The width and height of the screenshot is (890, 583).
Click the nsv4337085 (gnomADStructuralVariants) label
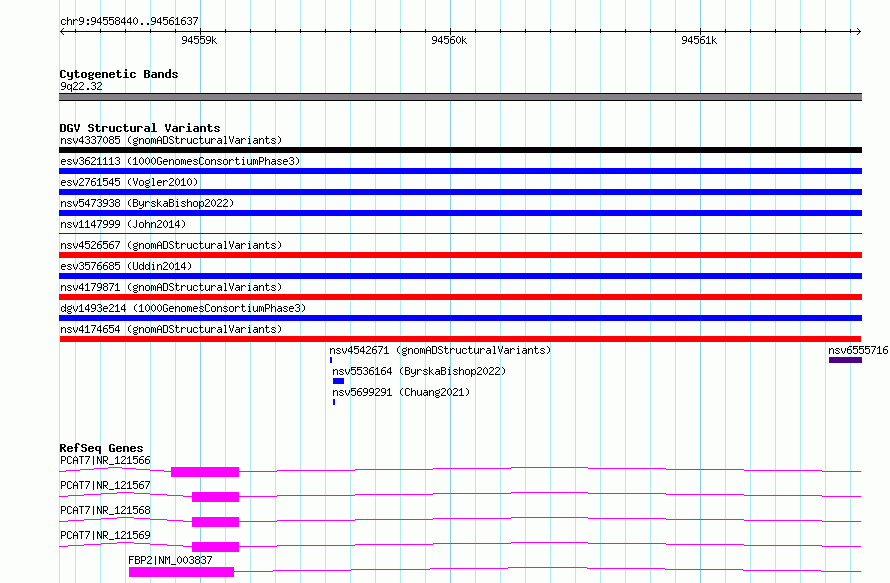(171, 140)
